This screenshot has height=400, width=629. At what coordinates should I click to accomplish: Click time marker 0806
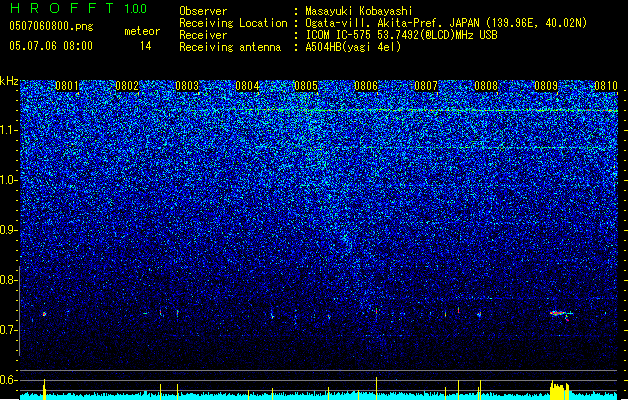tap(366, 86)
